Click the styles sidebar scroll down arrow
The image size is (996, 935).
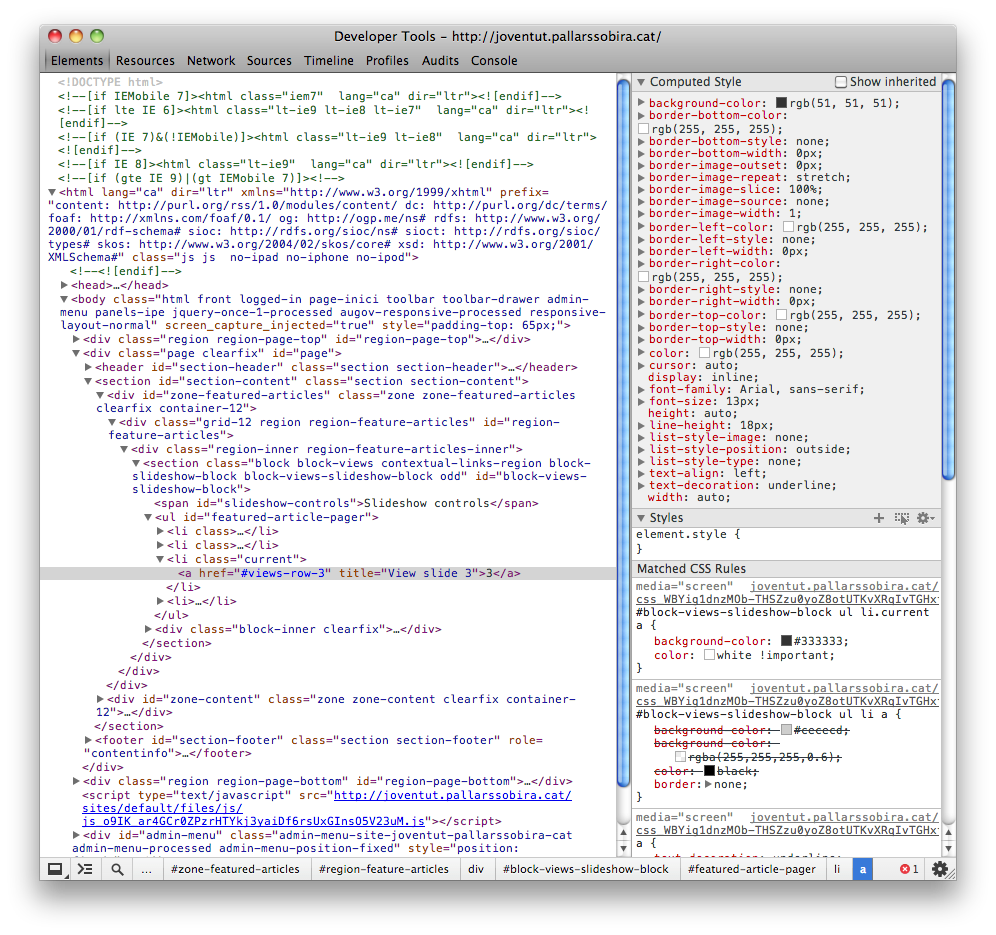click(948, 849)
